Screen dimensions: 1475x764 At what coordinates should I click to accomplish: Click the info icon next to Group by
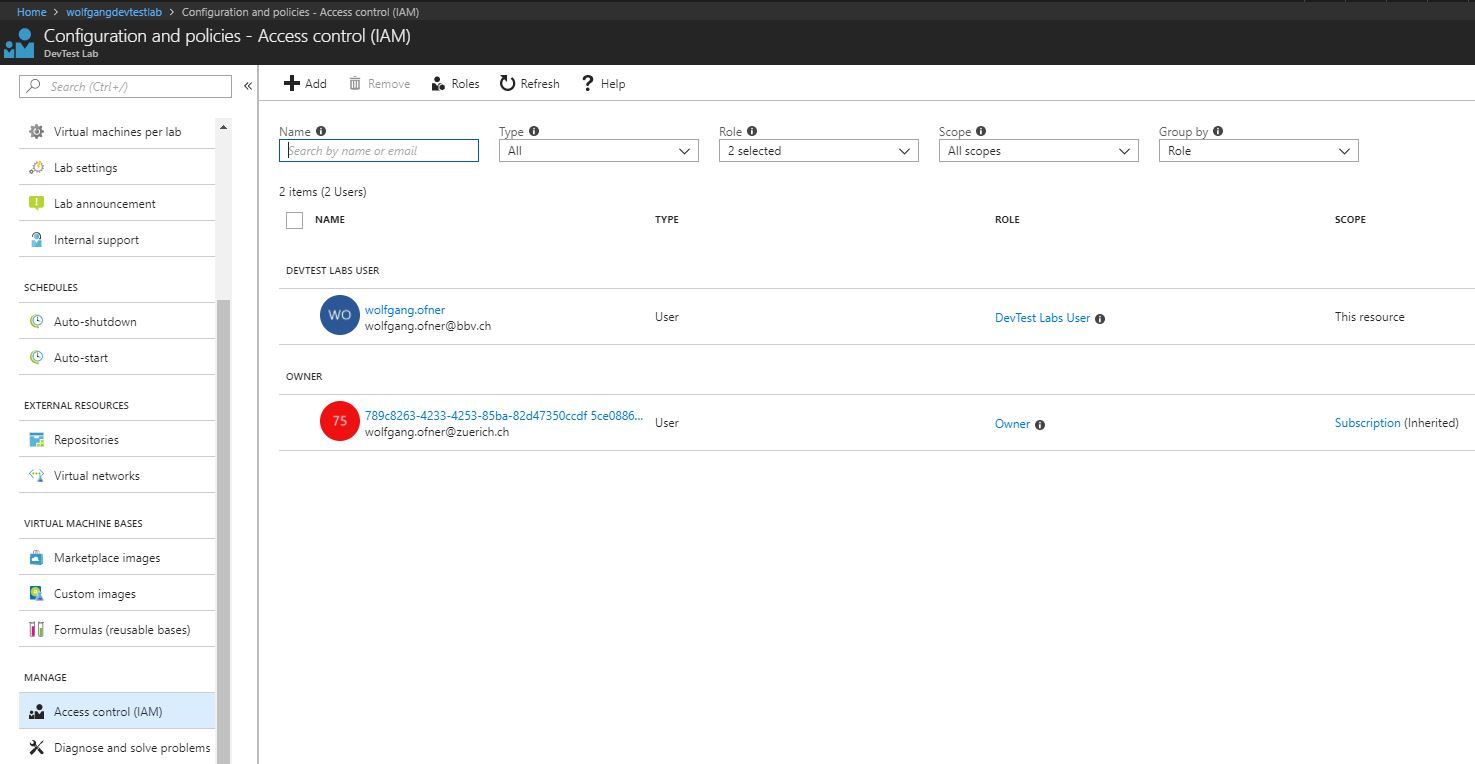click(x=1218, y=131)
